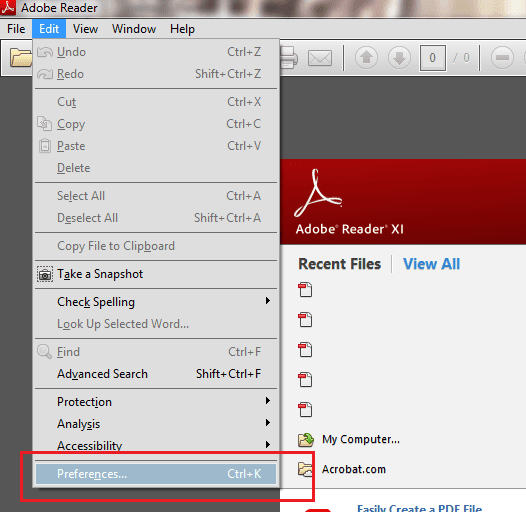This screenshot has height=512, width=526.
Task: Select Take a Snapshot
Action: [x=156, y=274]
